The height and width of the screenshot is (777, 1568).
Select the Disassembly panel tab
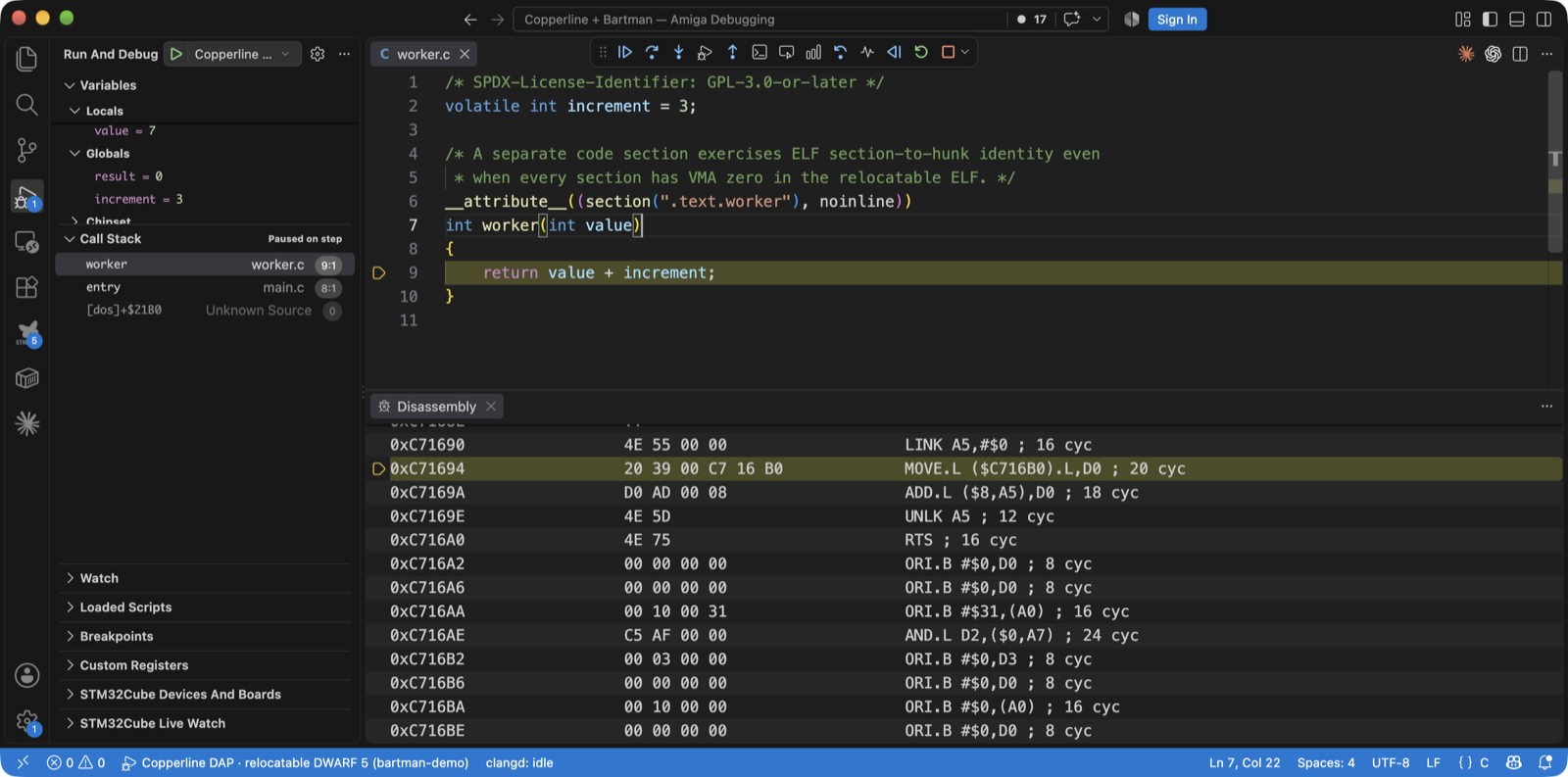(x=436, y=406)
